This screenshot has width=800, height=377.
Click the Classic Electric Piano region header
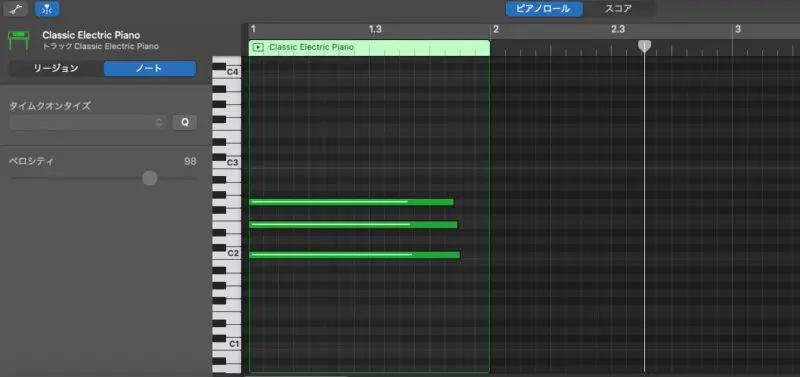[x=369, y=47]
